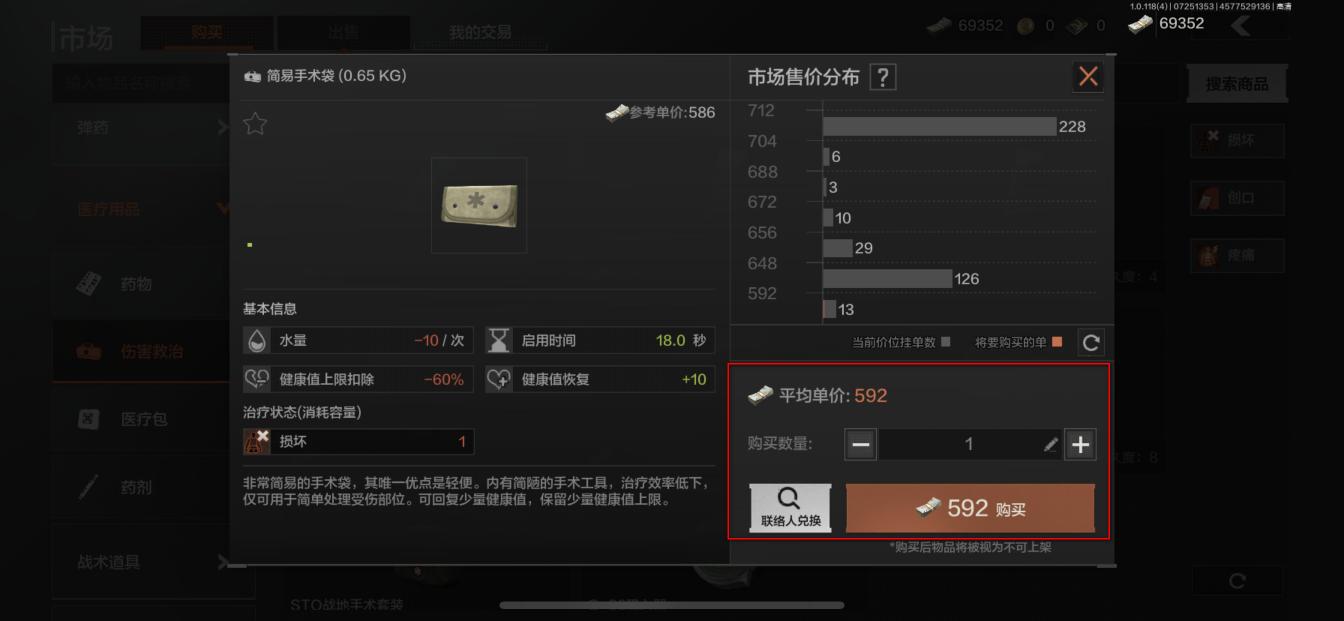
Task: Collapse the 医疗用品 category
Action: [x=153, y=209]
